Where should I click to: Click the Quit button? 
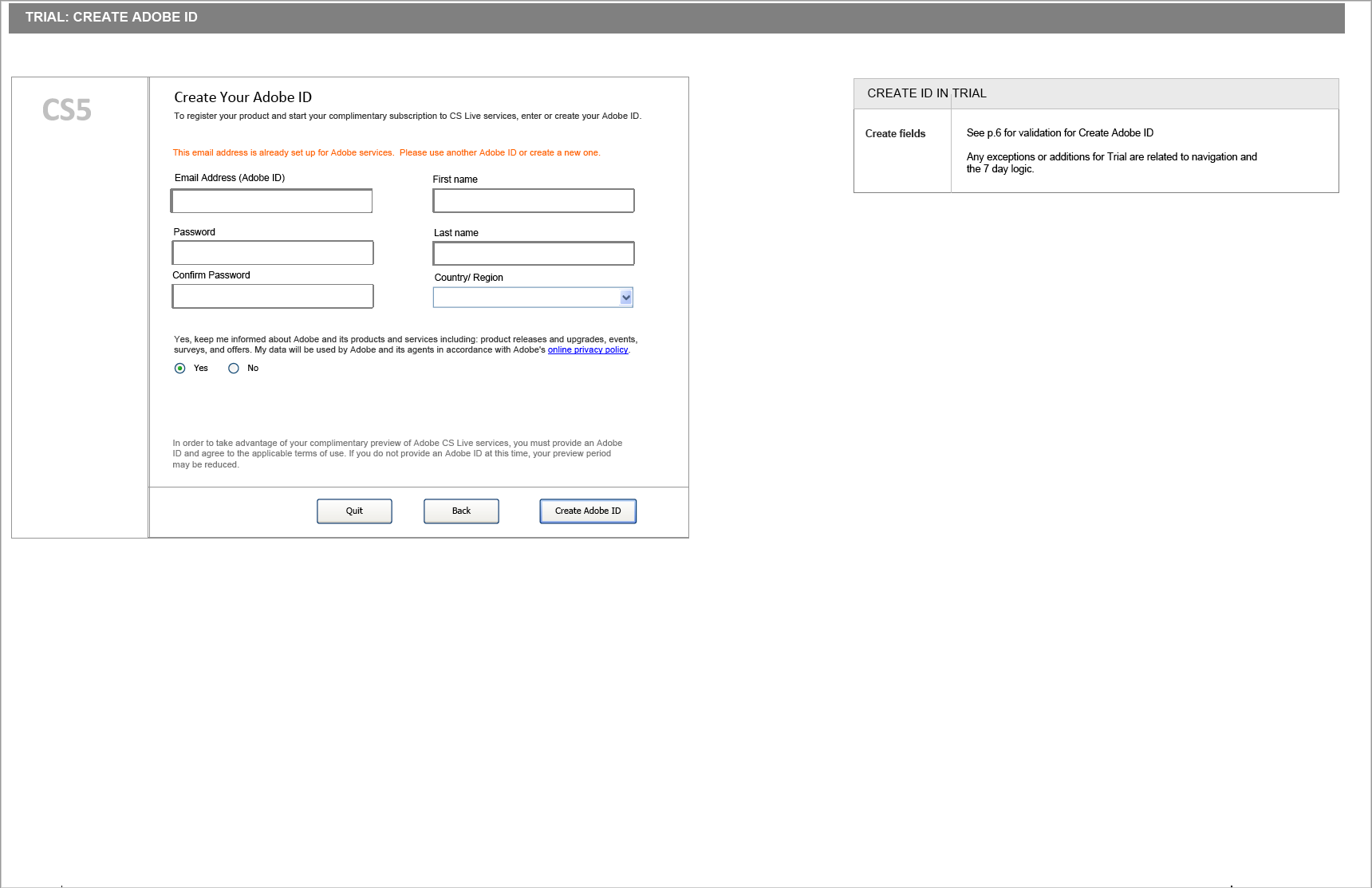[354, 511]
